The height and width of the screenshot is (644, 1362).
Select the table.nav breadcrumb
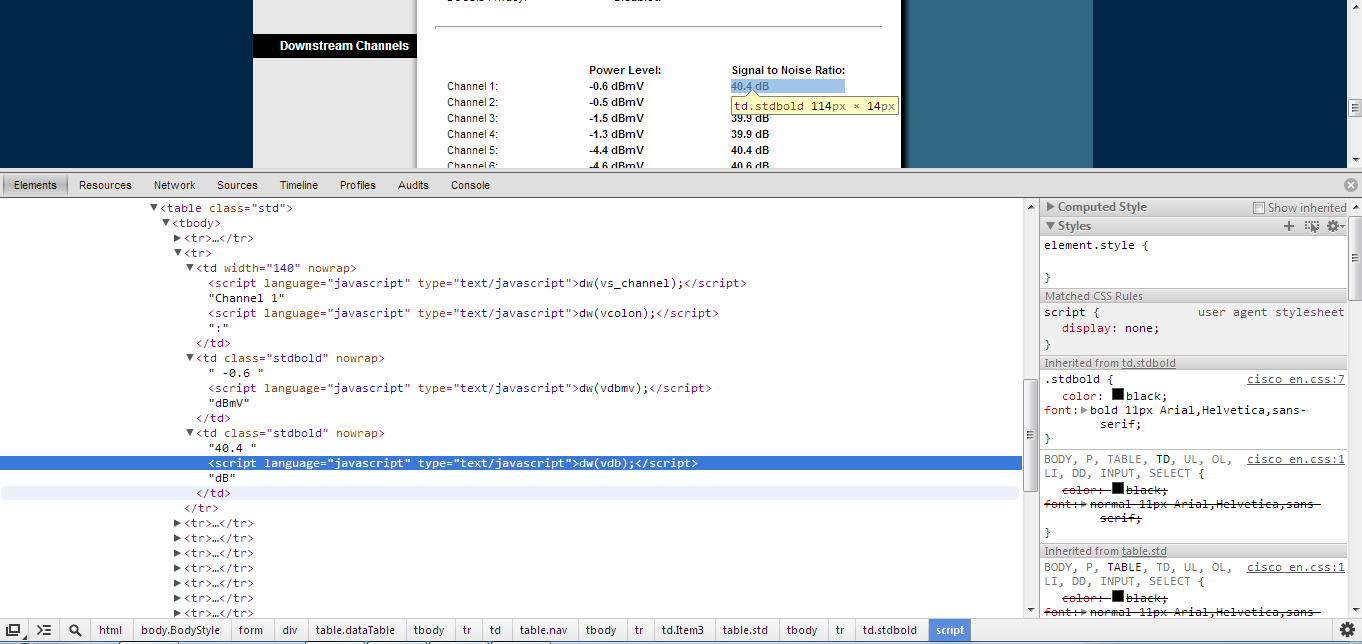click(x=544, y=630)
